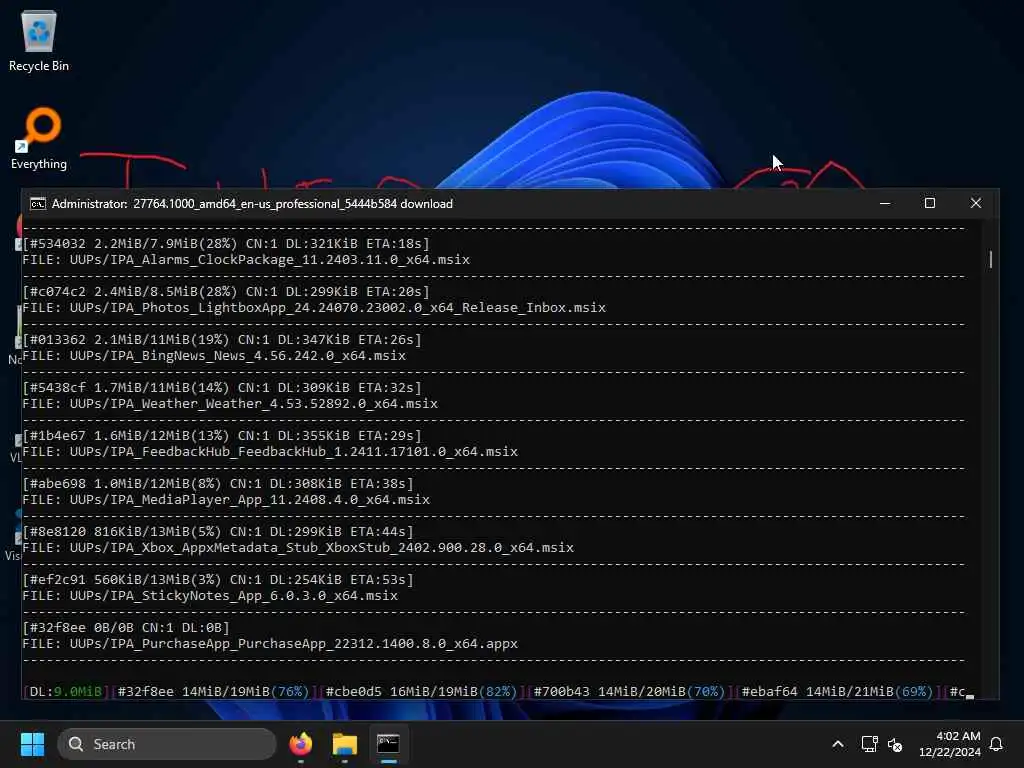
Task: Click the console vertical scrollbar thumb
Action: [x=991, y=259]
